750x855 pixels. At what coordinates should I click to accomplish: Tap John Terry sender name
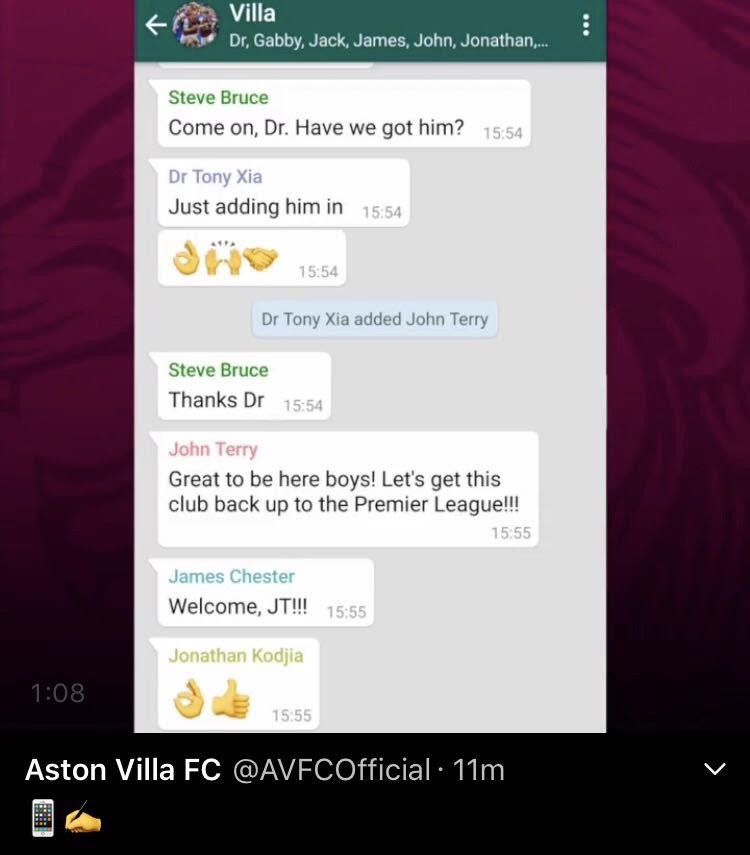[x=213, y=449]
